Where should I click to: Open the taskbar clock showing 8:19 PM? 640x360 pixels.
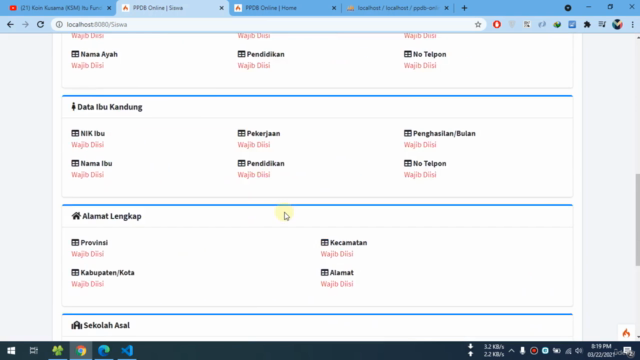point(601,351)
